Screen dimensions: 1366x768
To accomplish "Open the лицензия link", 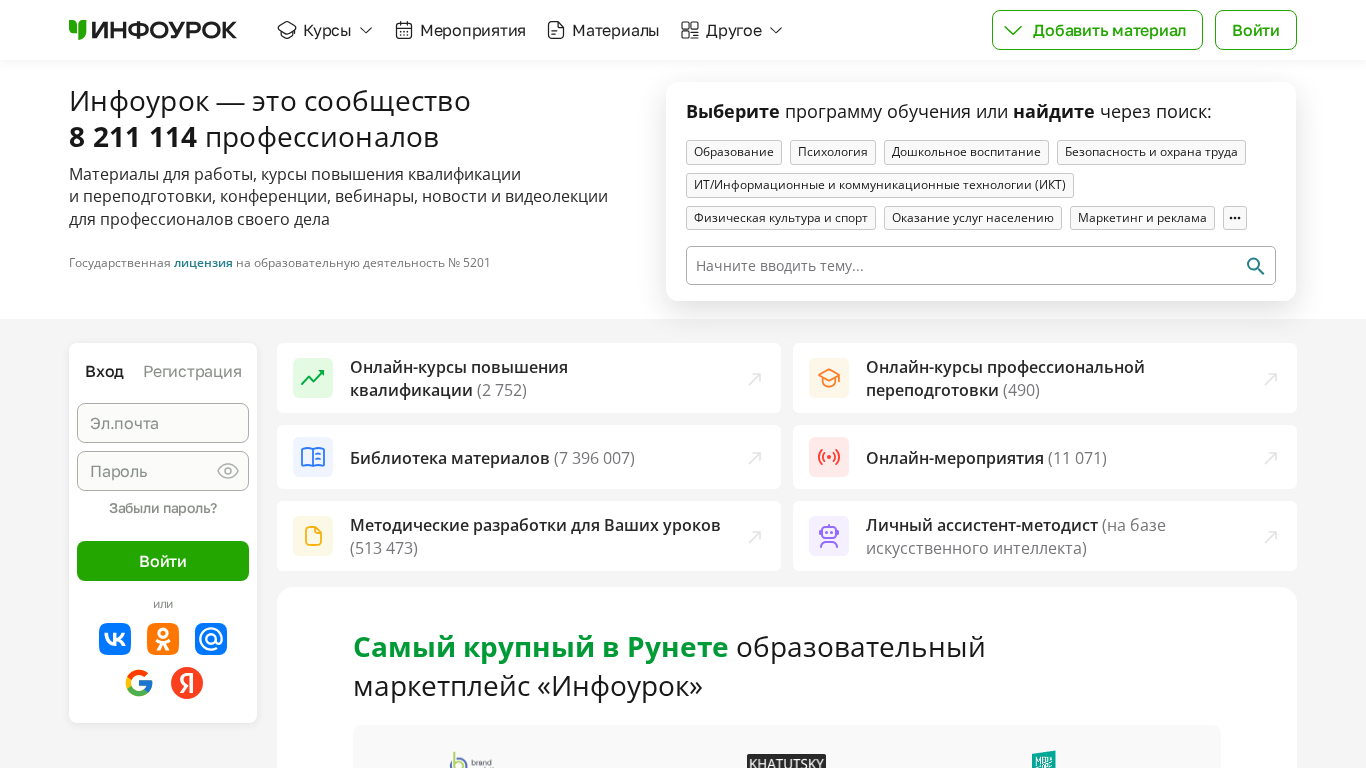I will pos(203,263).
